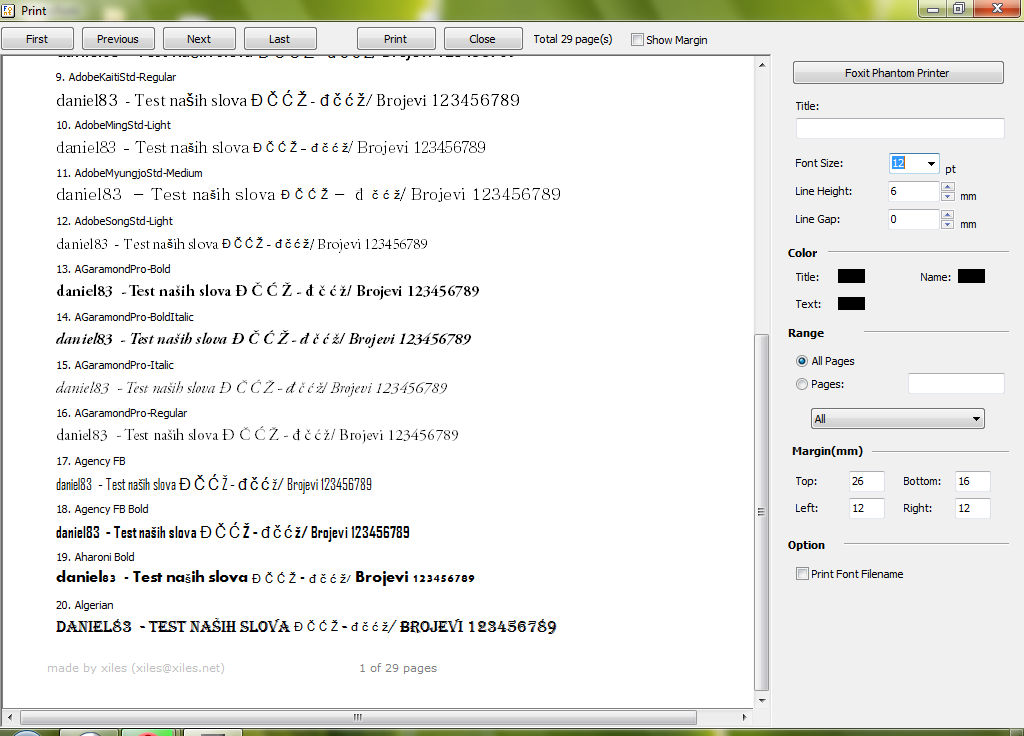1024x736 pixels.
Task: Click font label 17. Agency FB
Action: click(91, 461)
